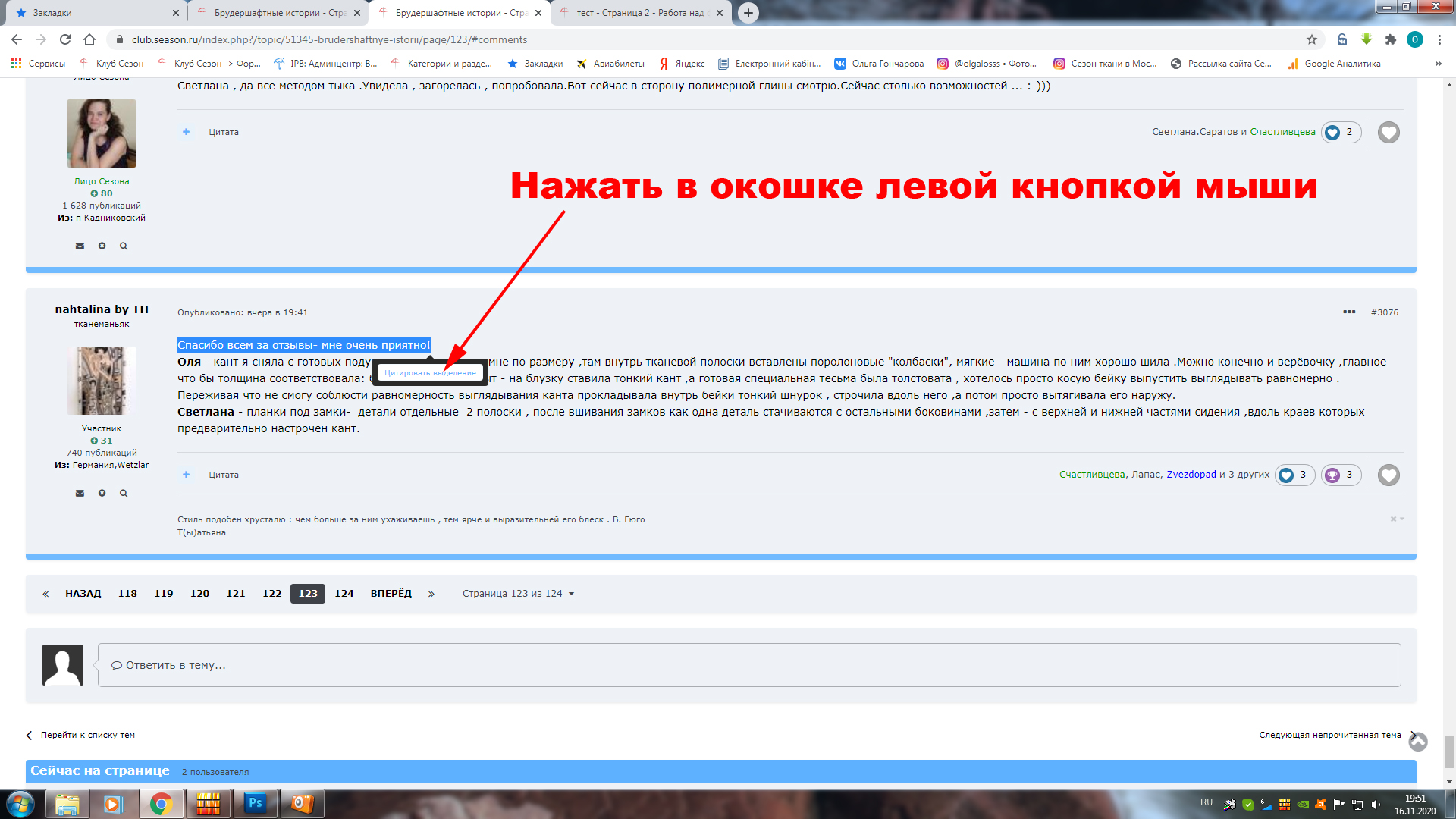Viewport: 1456px width, 819px height.
Task: Expand the 'Страница 123 из 124' page dropdown
Action: click(519, 594)
